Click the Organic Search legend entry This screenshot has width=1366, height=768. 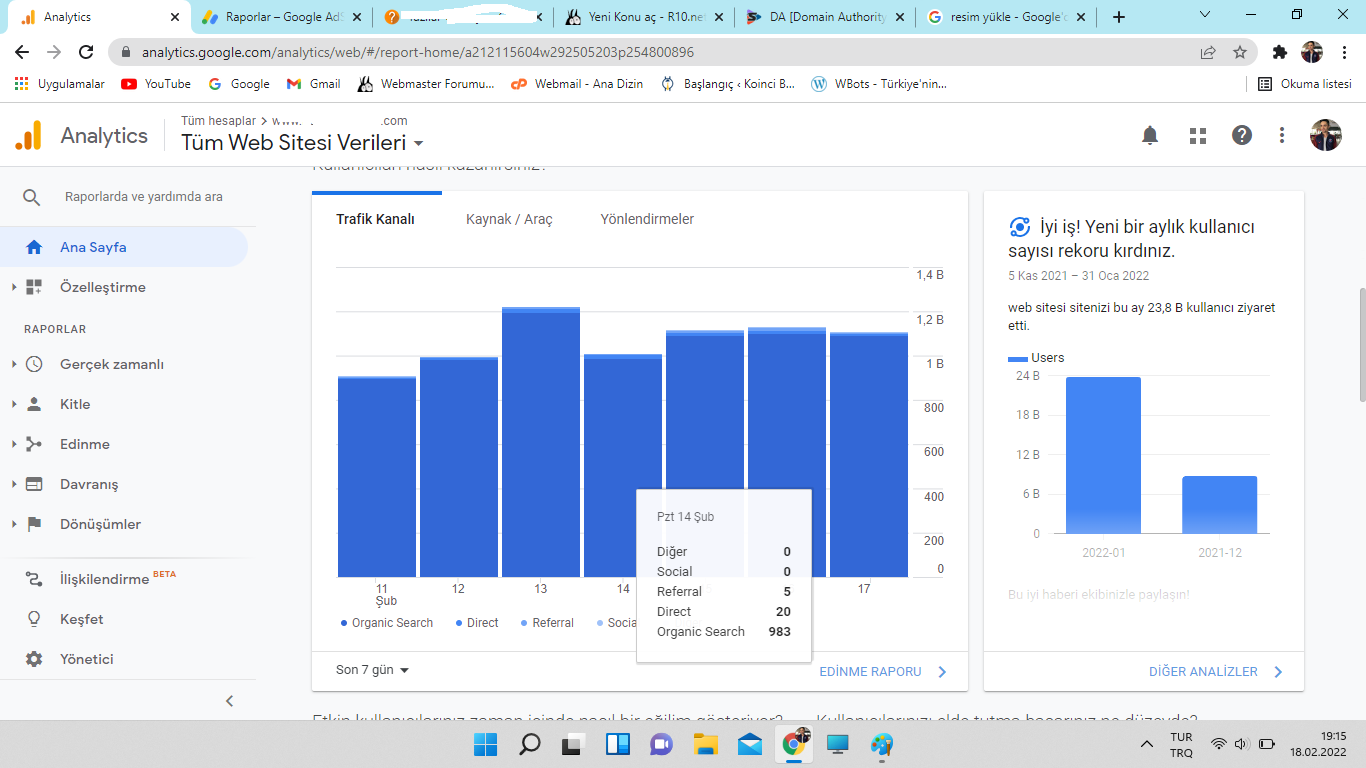[387, 623]
